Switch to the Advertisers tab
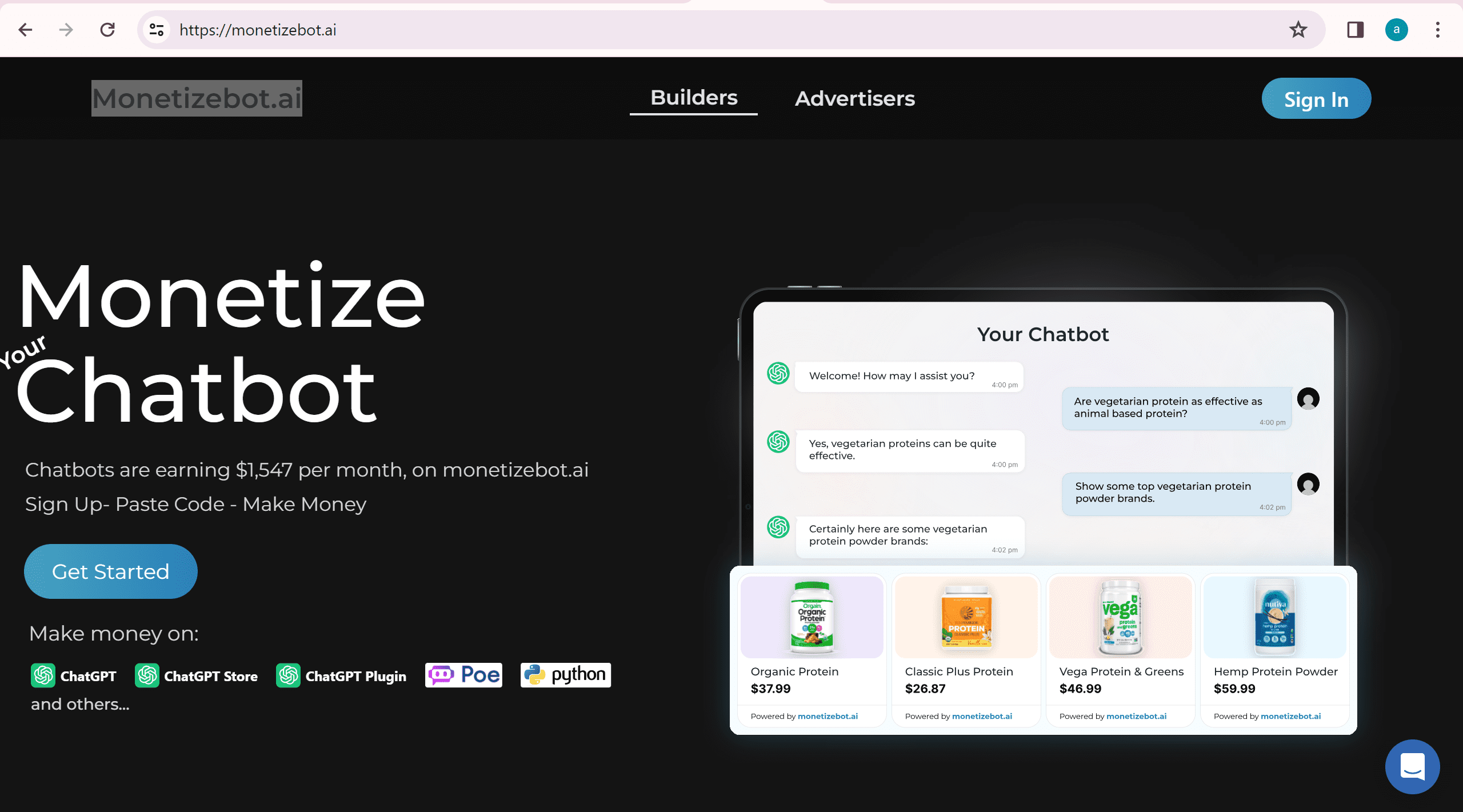 click(854, 98)
